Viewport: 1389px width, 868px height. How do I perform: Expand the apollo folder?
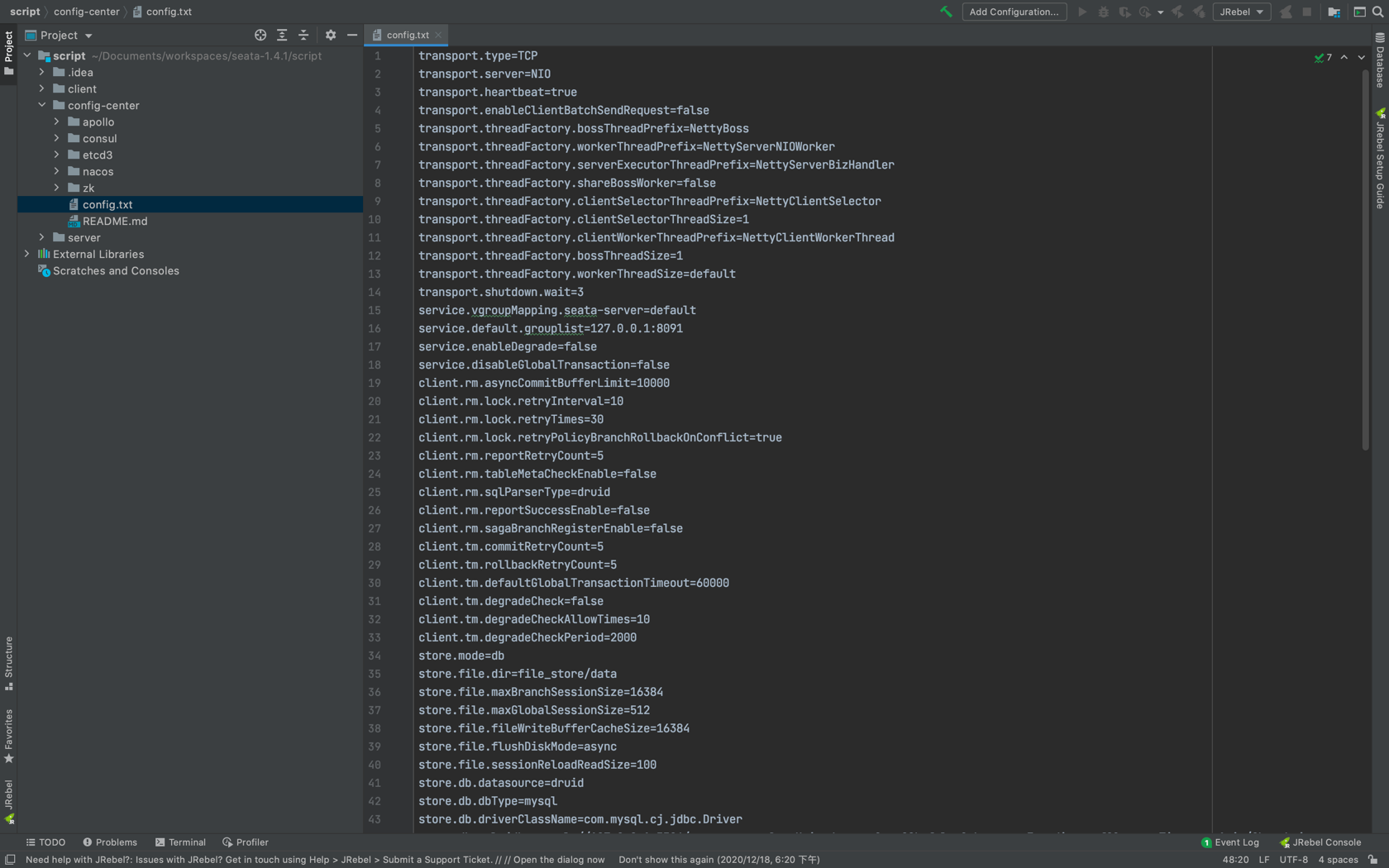click(57, 122)
